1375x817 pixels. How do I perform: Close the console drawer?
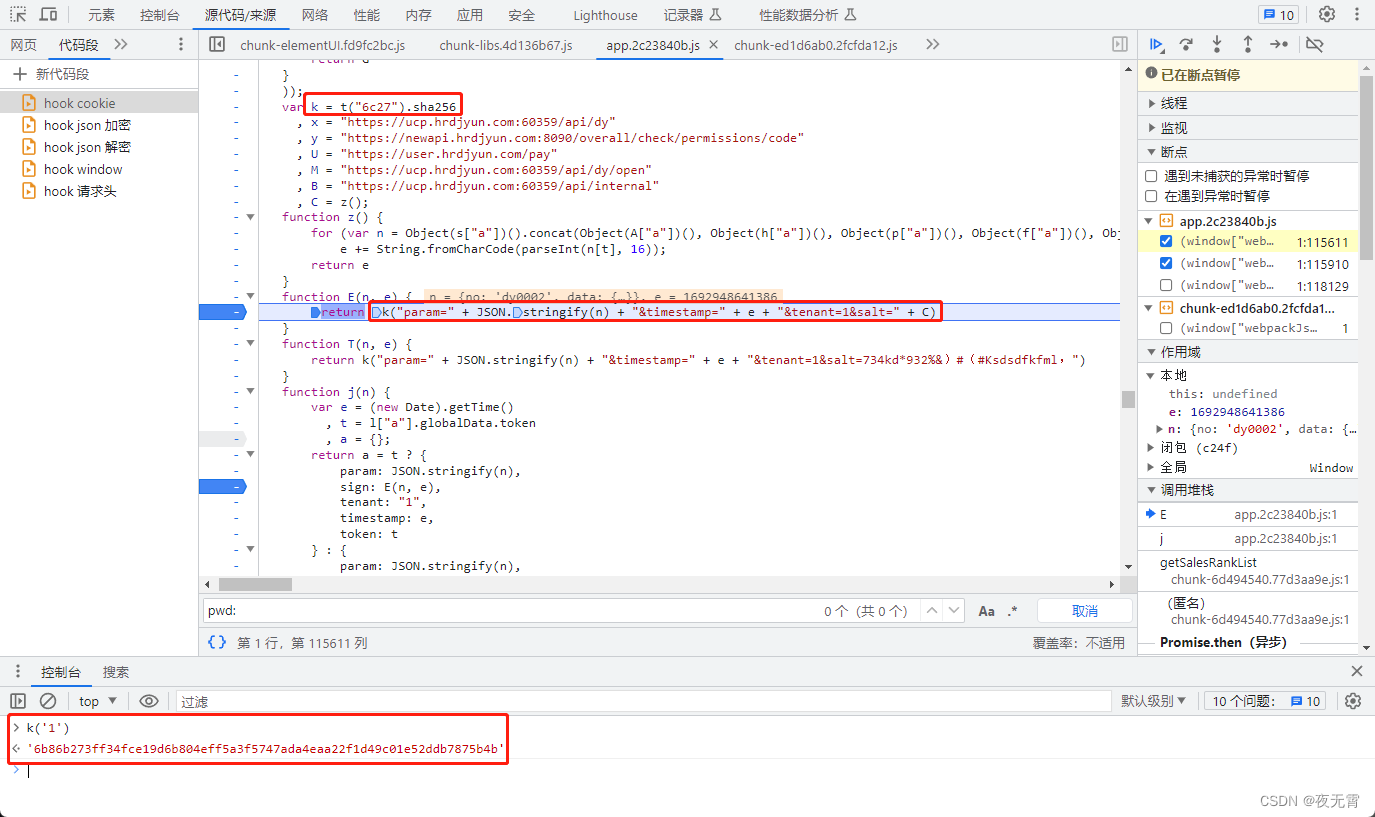coord(1357,672)
